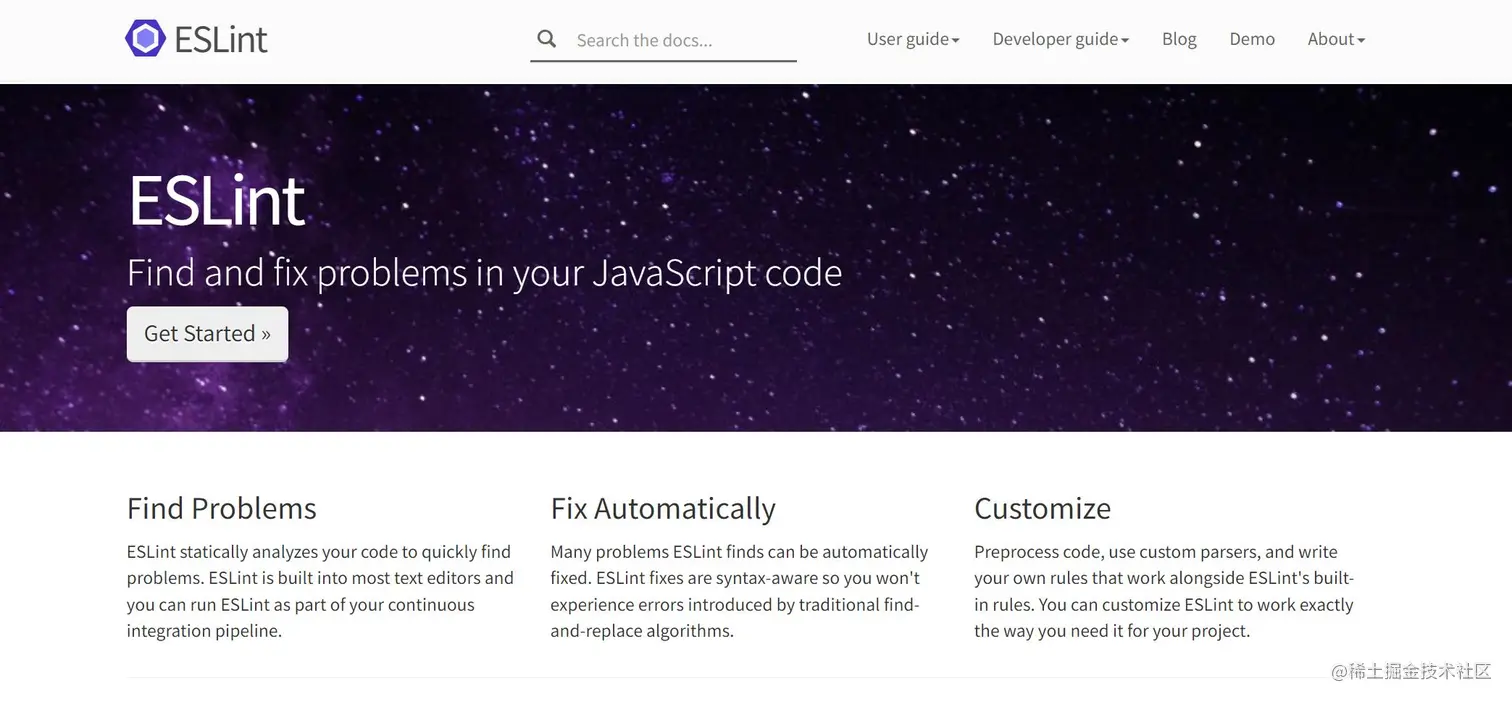Go to the Demo page
Image resolution: width=1512 pixels, height=702 pixels.
click(x=1252, y=39)
